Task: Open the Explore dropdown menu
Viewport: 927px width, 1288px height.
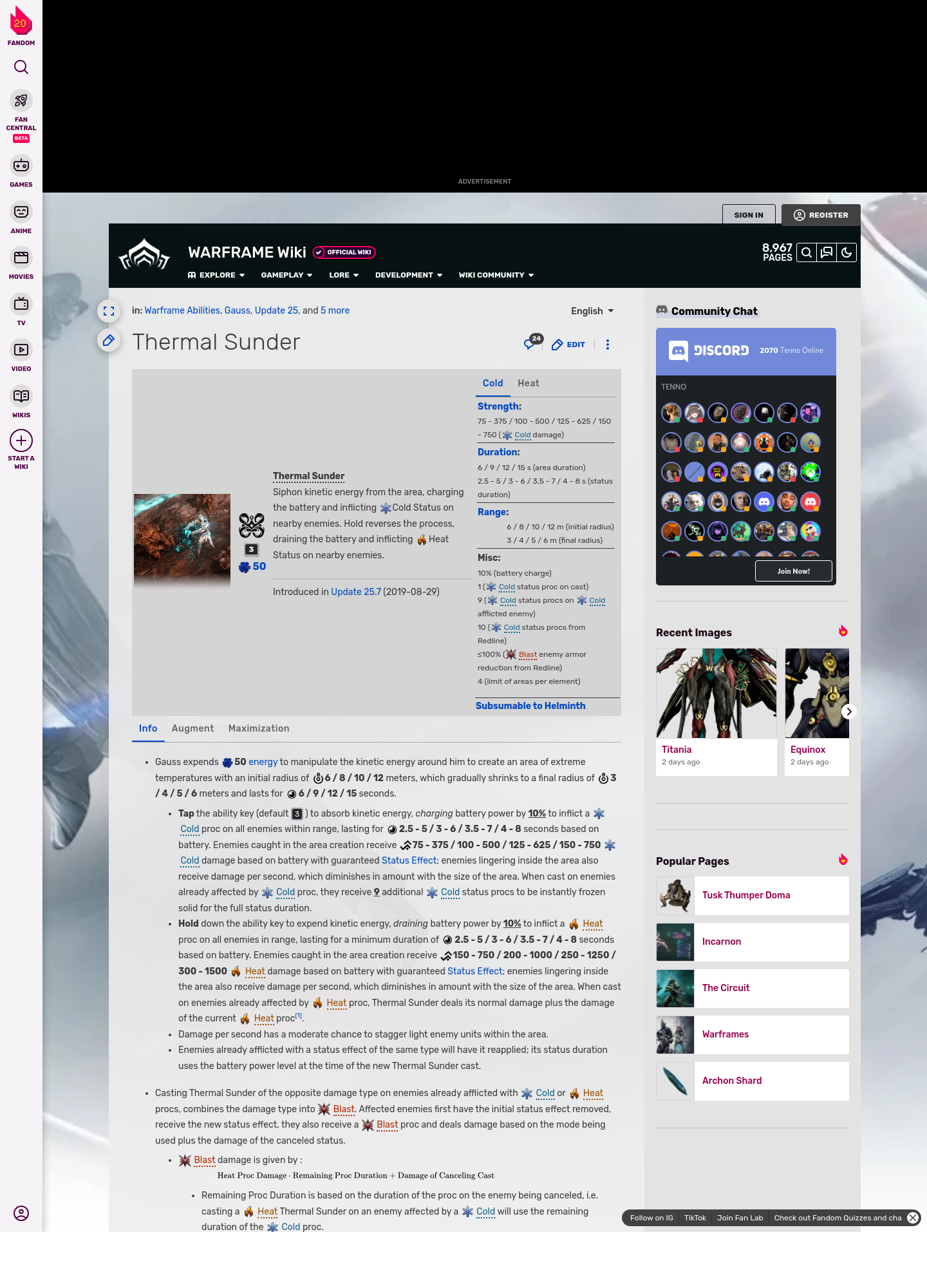Action: point(216,275)
